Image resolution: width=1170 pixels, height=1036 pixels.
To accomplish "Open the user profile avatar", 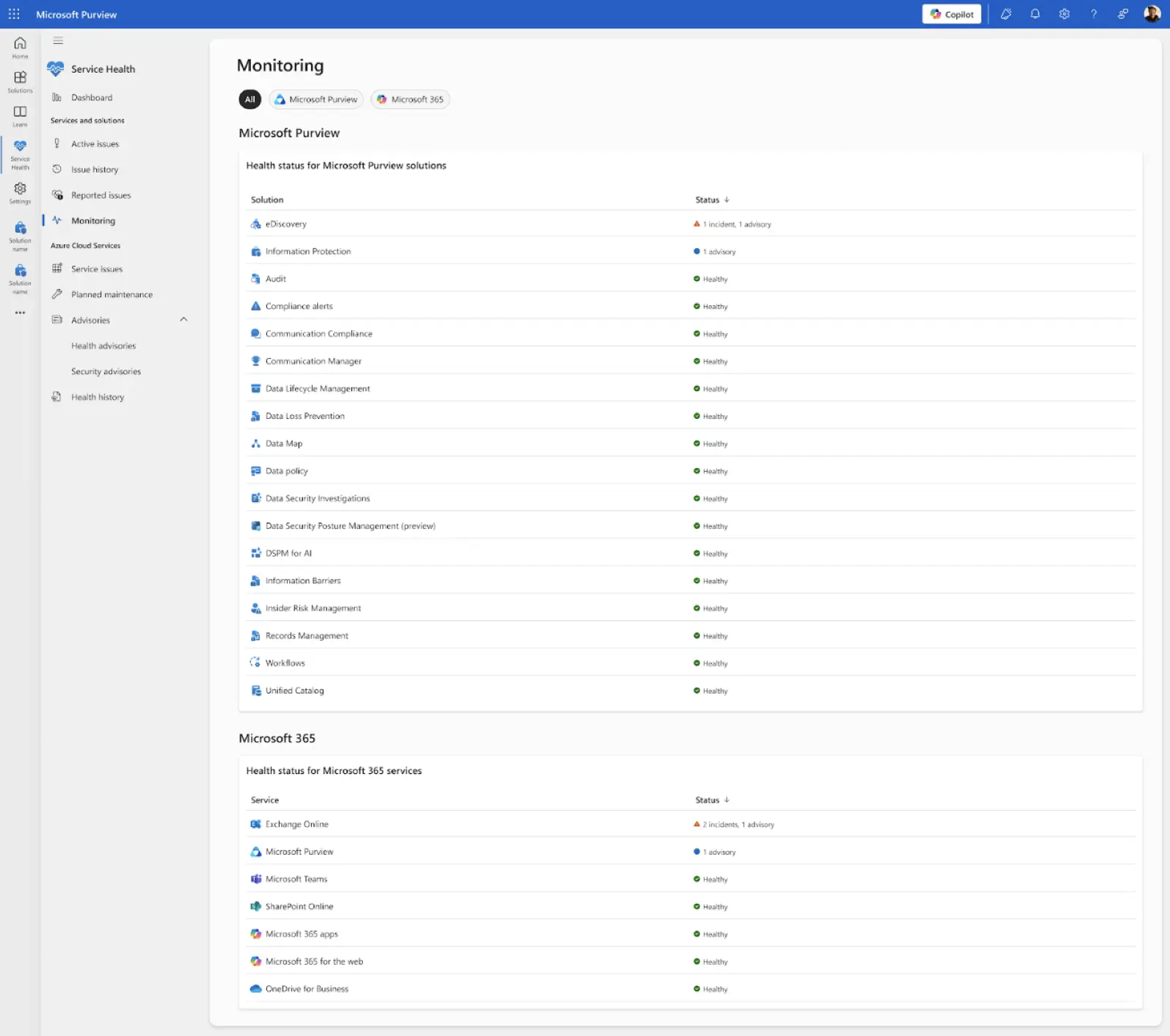I will point(1152,14).
